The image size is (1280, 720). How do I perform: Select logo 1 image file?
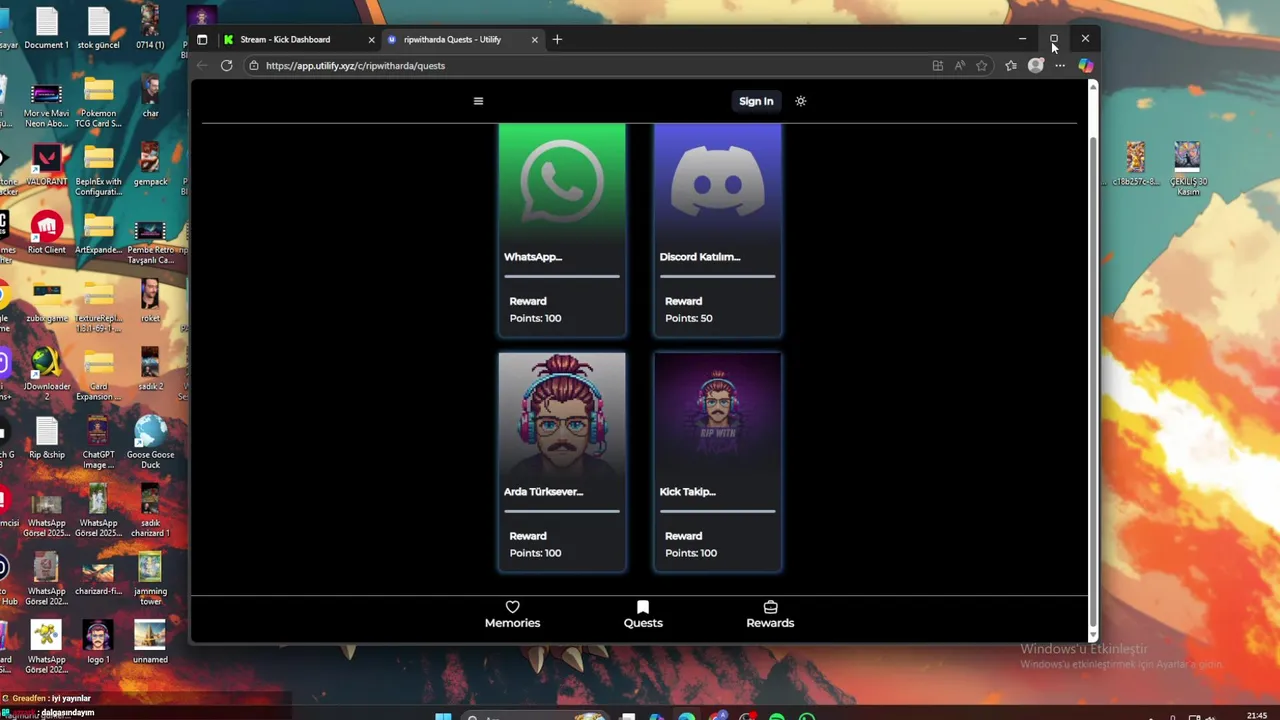[98, 643]
